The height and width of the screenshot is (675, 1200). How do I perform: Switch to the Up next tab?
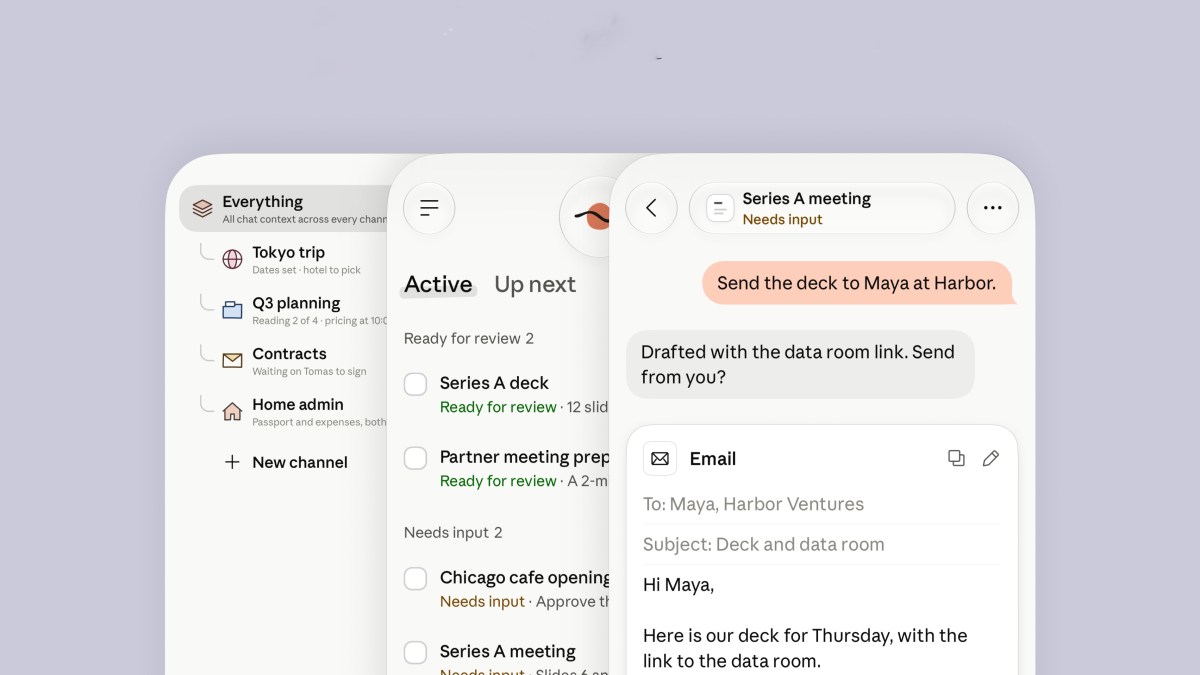point(535,285)
